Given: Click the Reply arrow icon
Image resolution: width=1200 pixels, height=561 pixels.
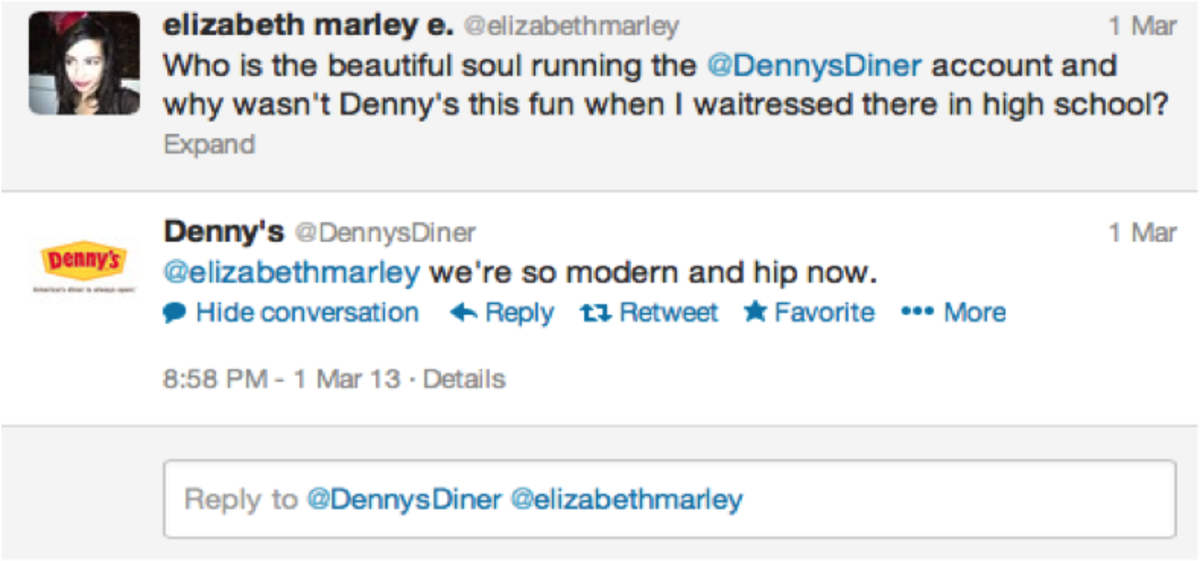Looking at the screenshot, I should pyautogui.click(x=463, y=313).
